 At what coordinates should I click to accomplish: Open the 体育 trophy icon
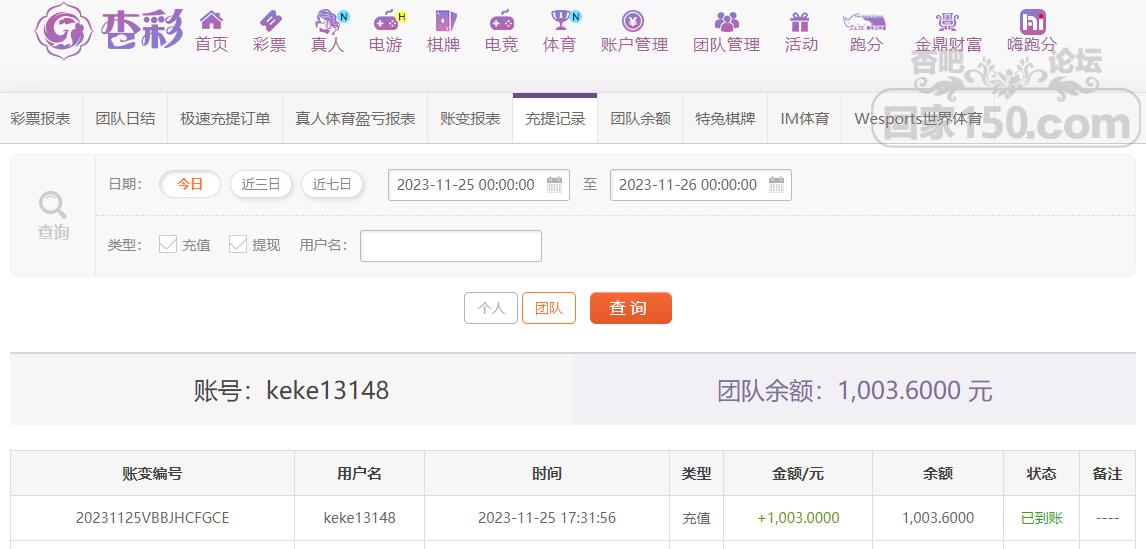559,21
